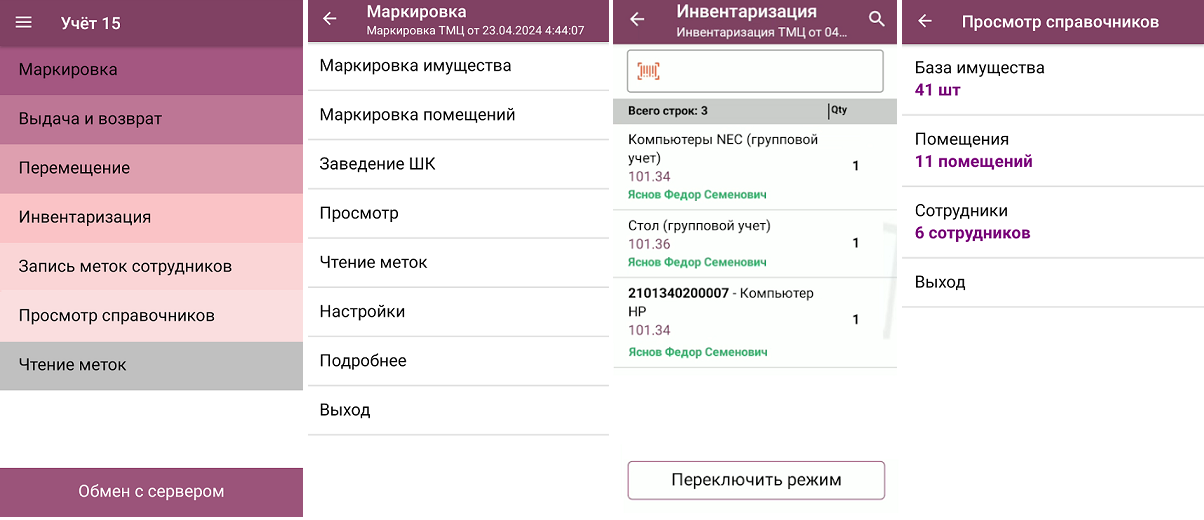Click Переключить режим button
This screenshot has width=1204, height=520.
point(756,480)
